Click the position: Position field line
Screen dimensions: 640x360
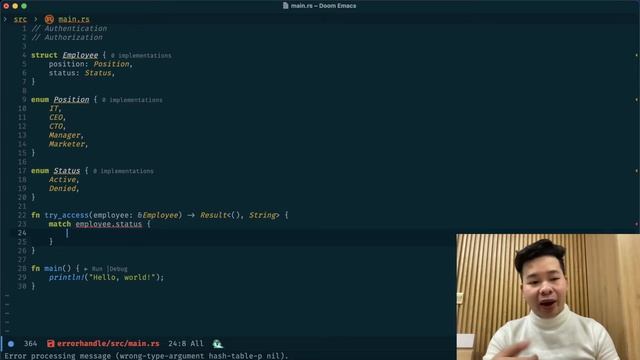[x=91, y=64]
